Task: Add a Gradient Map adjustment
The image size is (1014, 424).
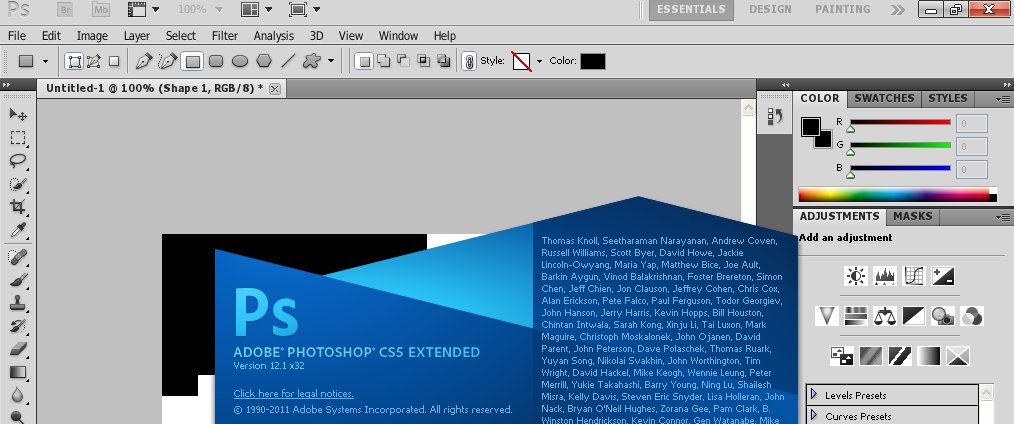Action: click(x=929, y=356)
